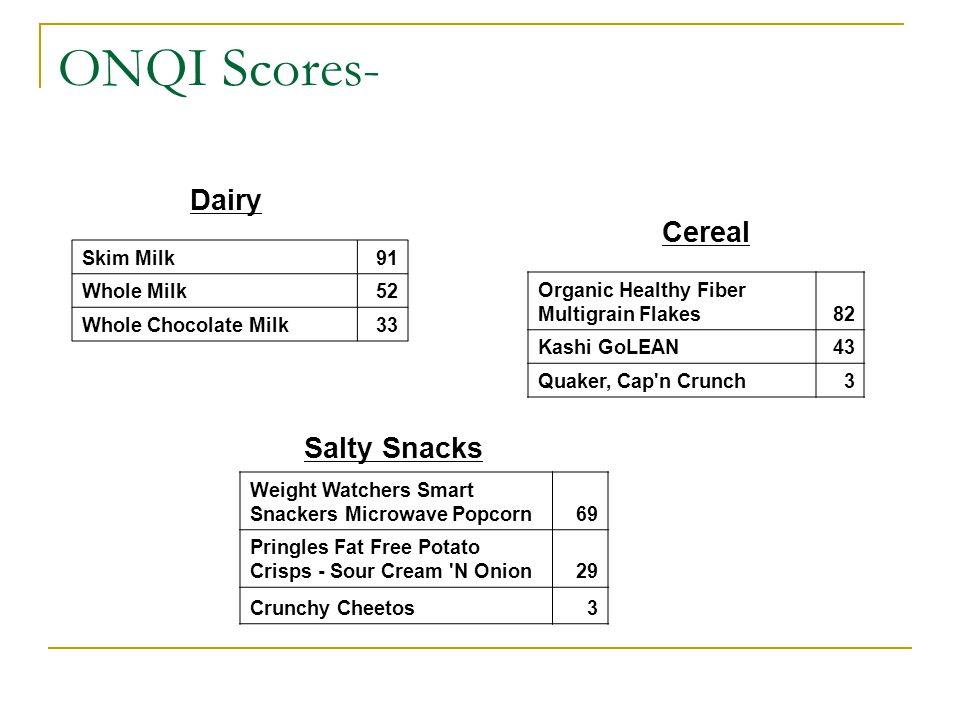Image resolution: width=960 pixels, height=720 pixels.
Task: Select the Dairy heading
Action: 226,201
